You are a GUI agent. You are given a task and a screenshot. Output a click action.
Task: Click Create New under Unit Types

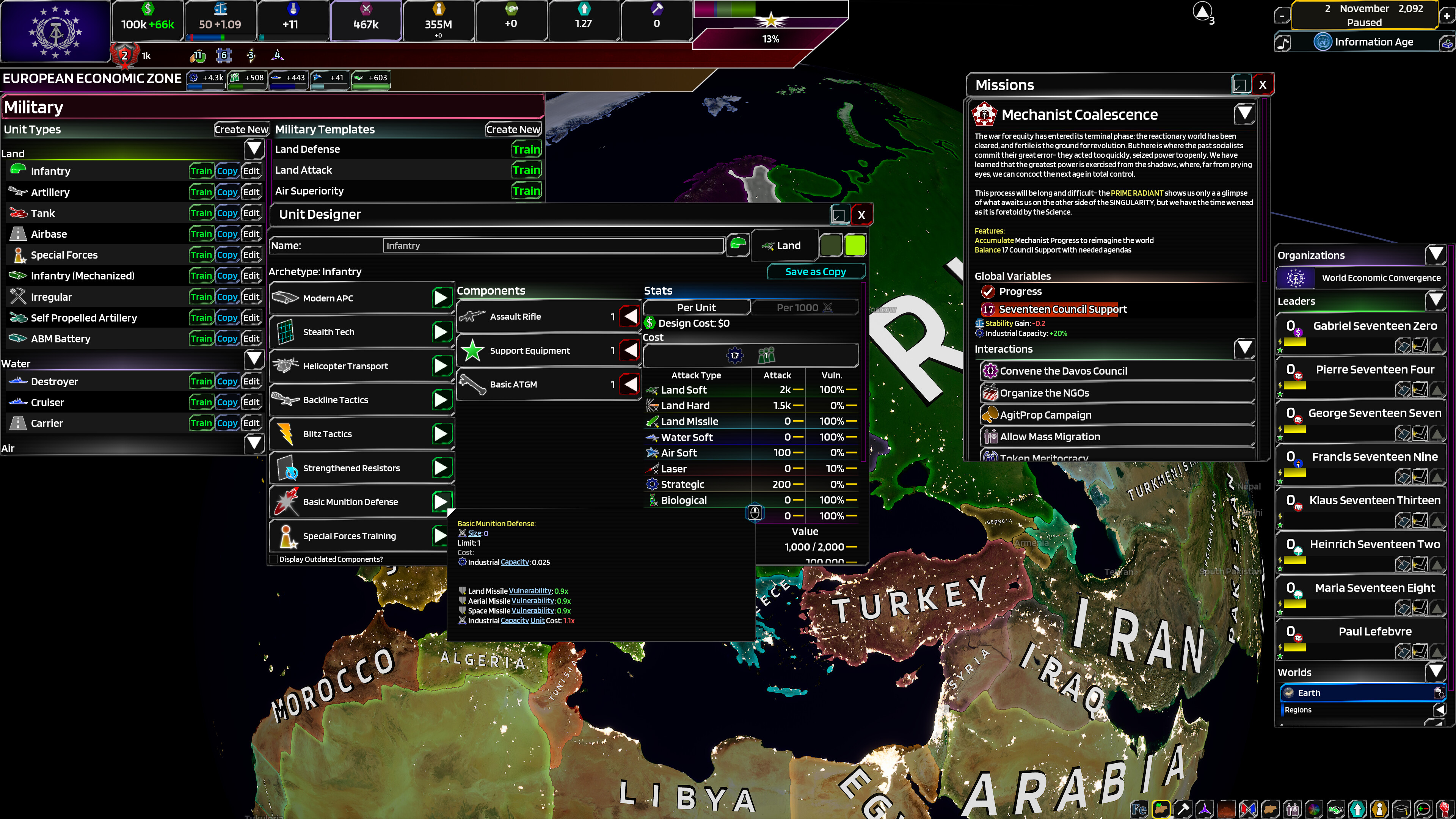pos(242,129)
